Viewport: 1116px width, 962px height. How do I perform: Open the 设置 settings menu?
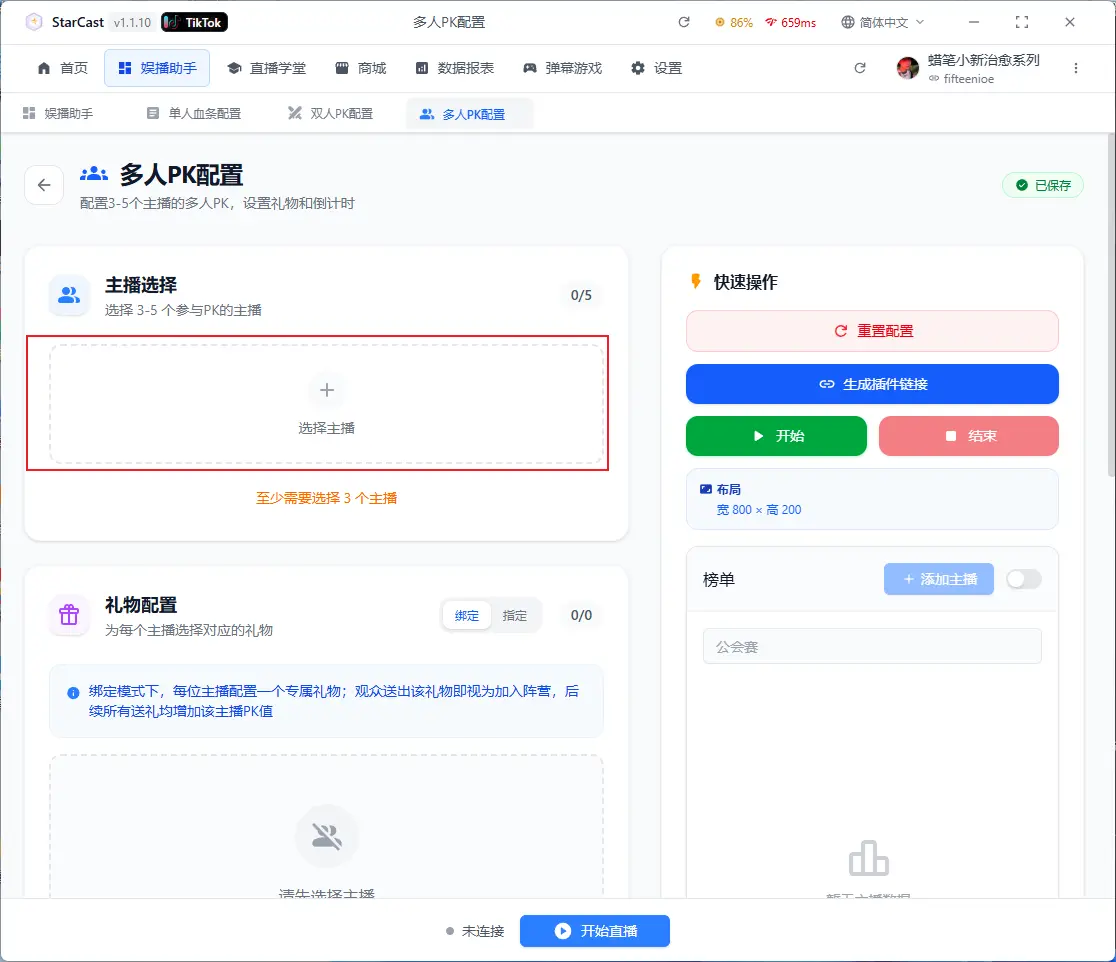(656, 68)
